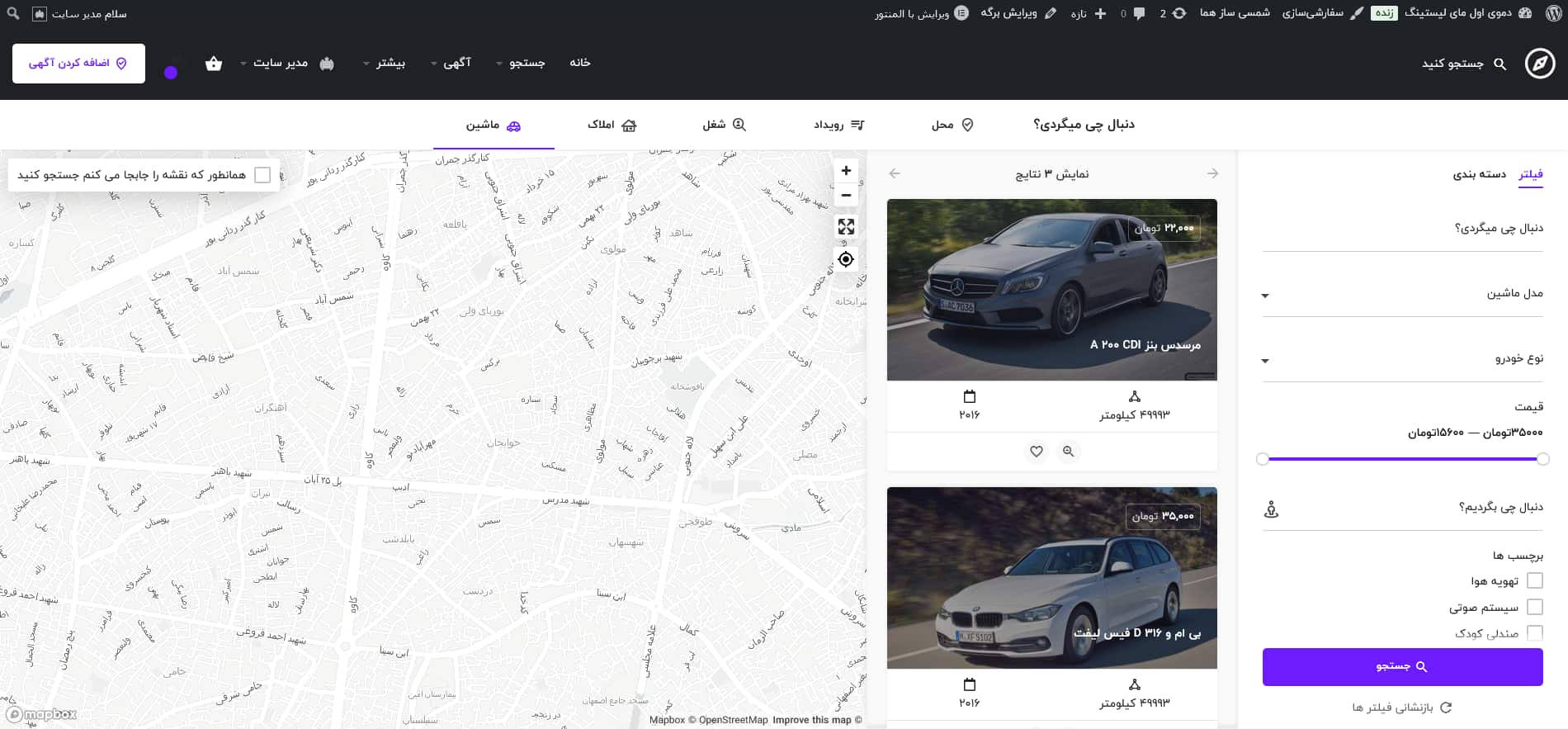
Task: Go to Home (خانه) menu item
Action: (580, 63)
